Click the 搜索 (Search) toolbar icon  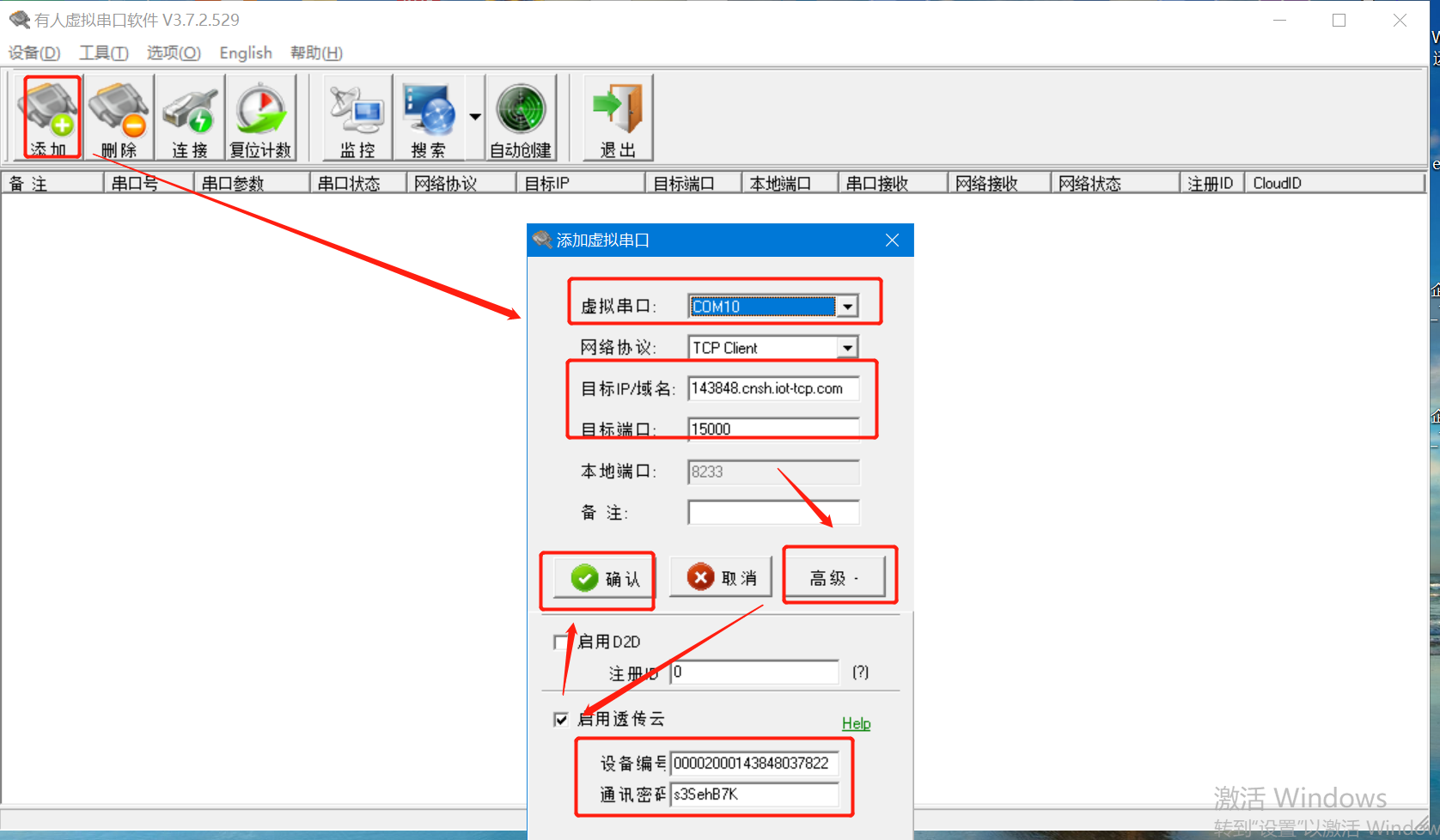[x=429, y=118]
